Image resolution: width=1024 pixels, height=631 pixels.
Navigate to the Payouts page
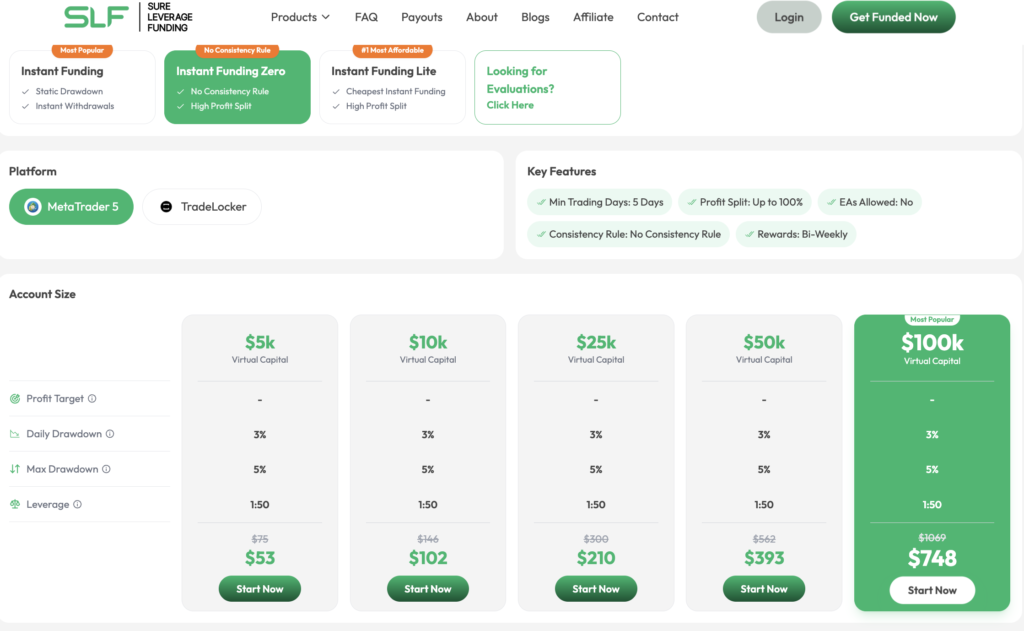tap(421, 17)
